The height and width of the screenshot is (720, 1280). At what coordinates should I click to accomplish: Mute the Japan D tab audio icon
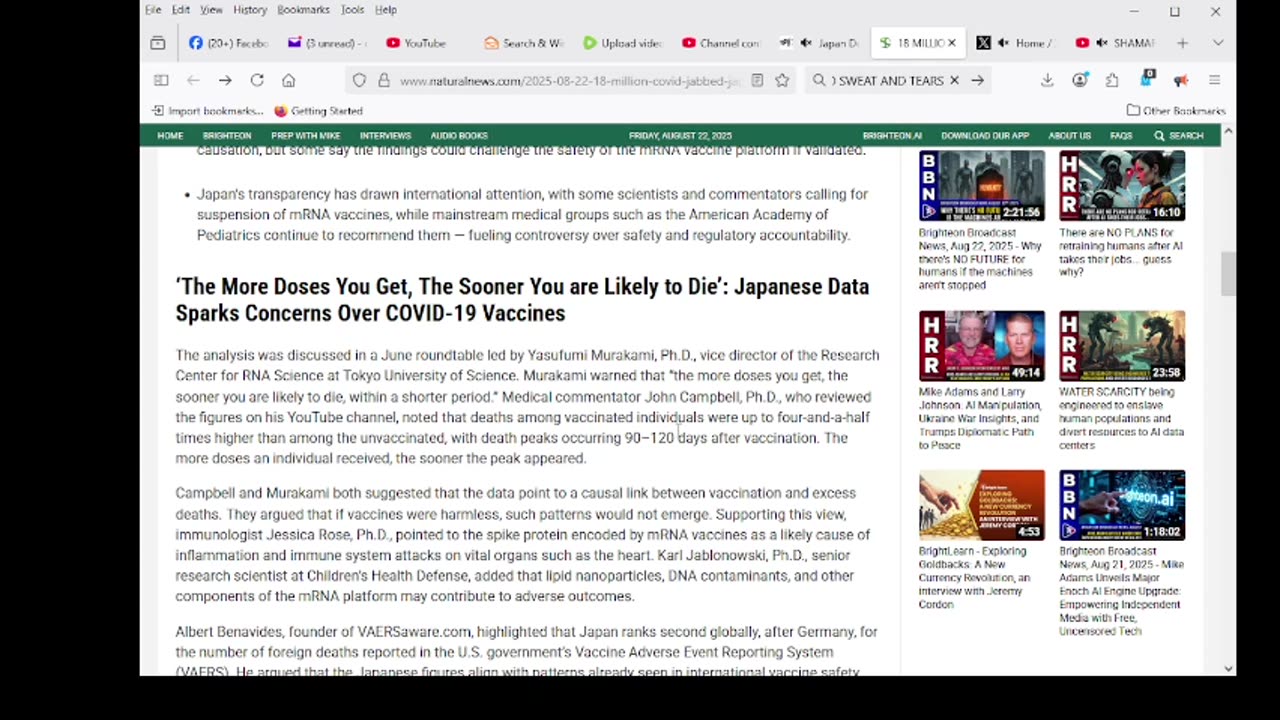pos(806,43)
